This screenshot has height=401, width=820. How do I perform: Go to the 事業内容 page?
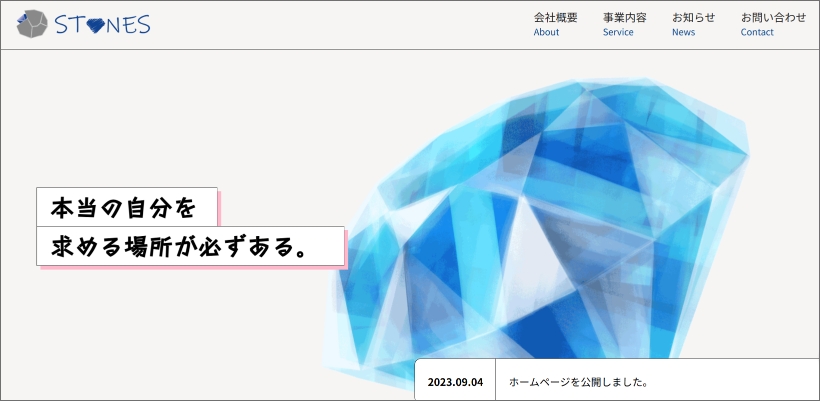[x=624, y=17]
